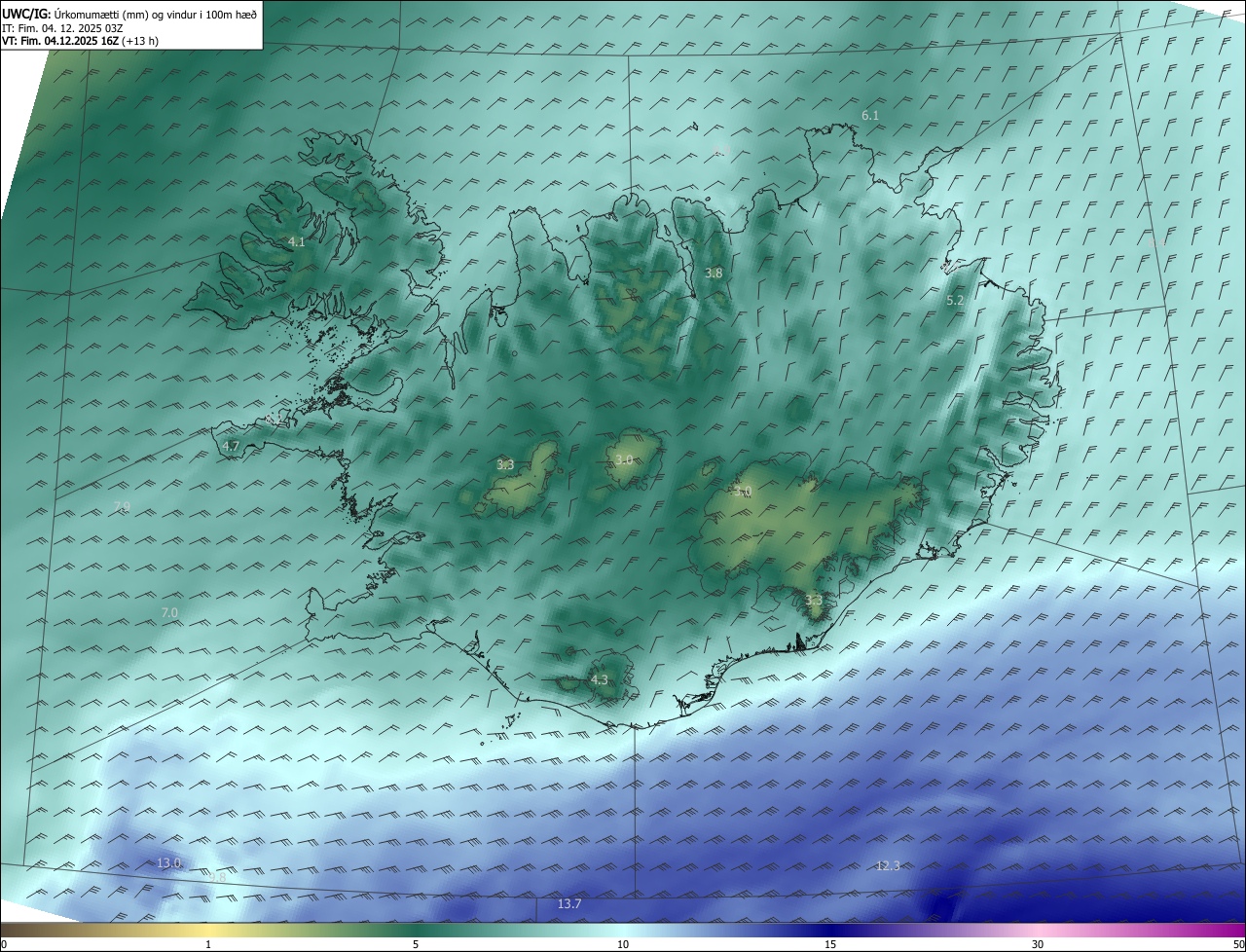Screen dimensions: 1246x952
Task: Click the 1 tick on the color scale
Action: tap(208, 944)
